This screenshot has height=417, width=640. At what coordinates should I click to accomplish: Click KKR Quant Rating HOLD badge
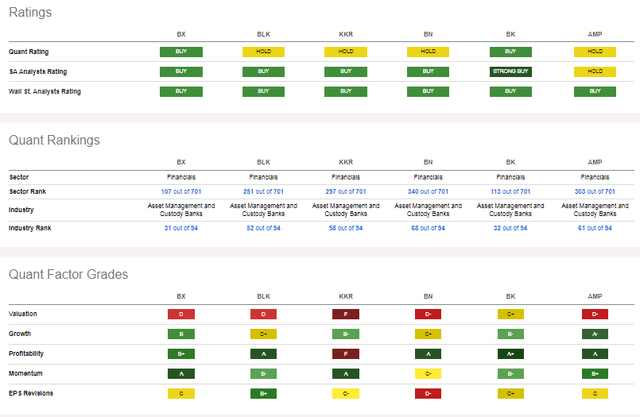click(x=346, y=52)
